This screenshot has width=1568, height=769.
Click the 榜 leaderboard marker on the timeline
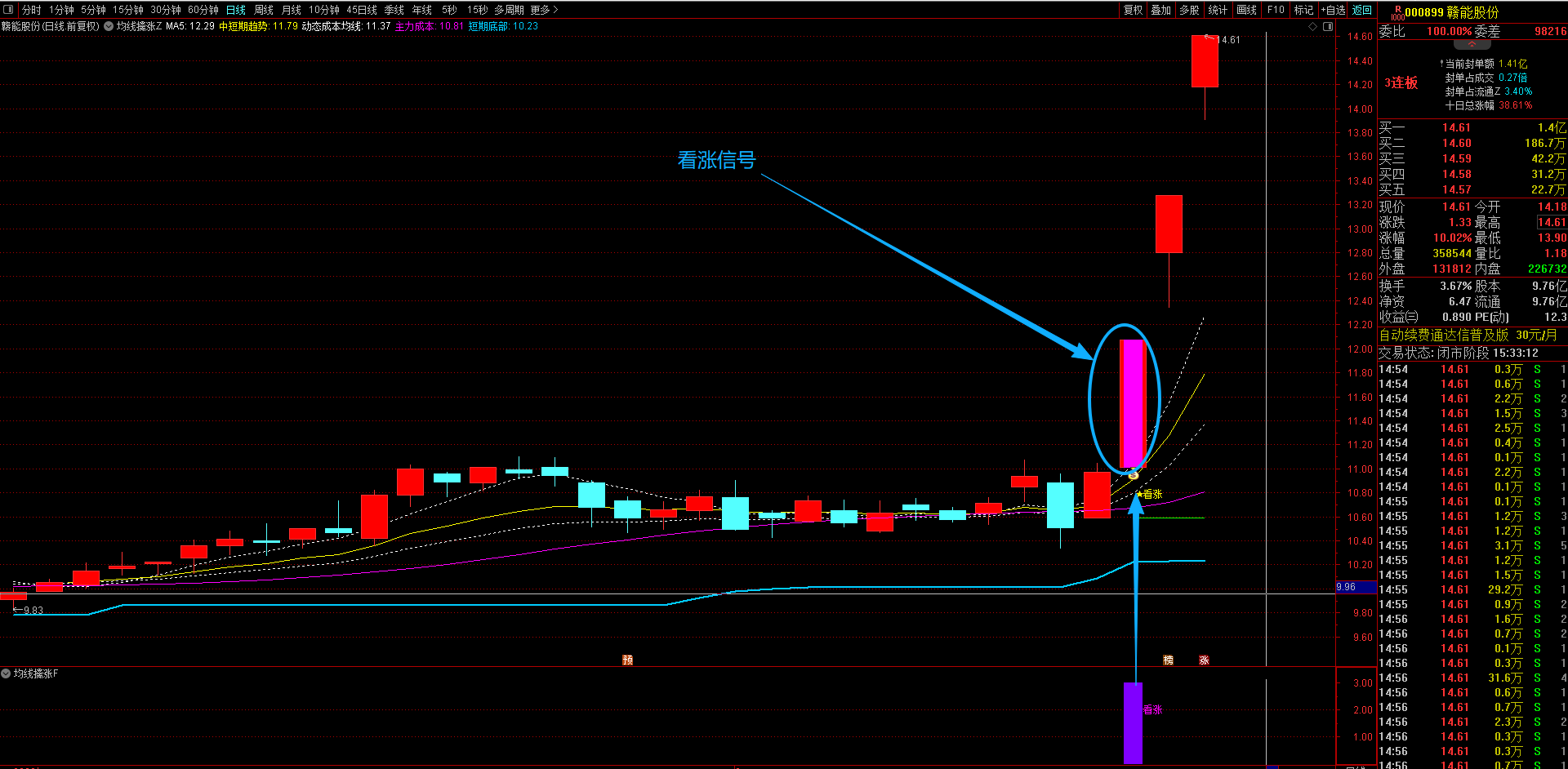[x=1169, y=660]
